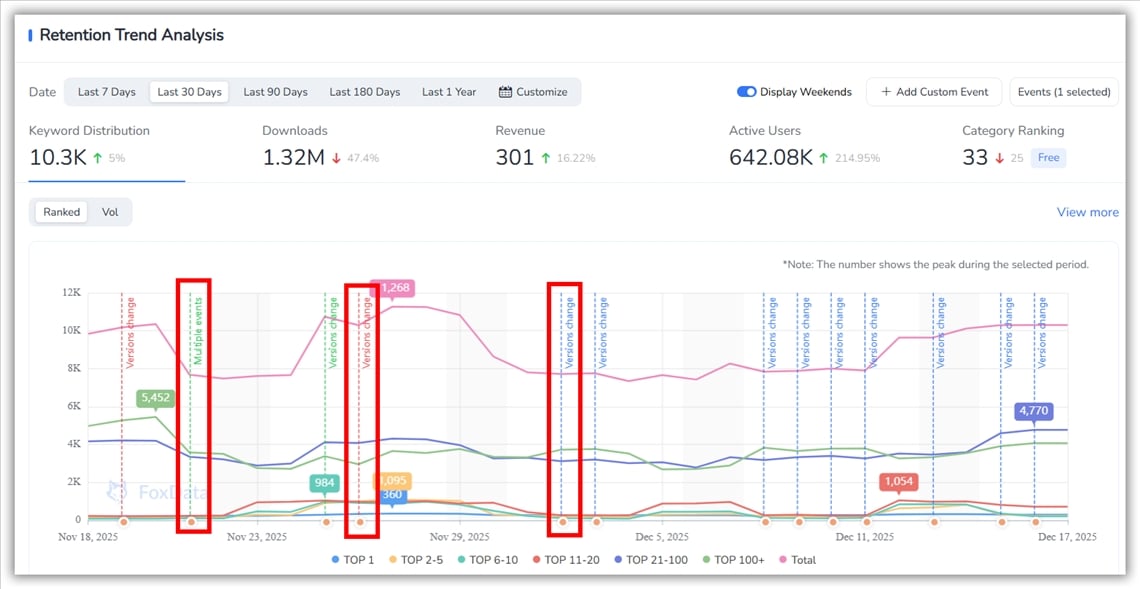Select the Last 90 Days range

[x=275, y=92]
